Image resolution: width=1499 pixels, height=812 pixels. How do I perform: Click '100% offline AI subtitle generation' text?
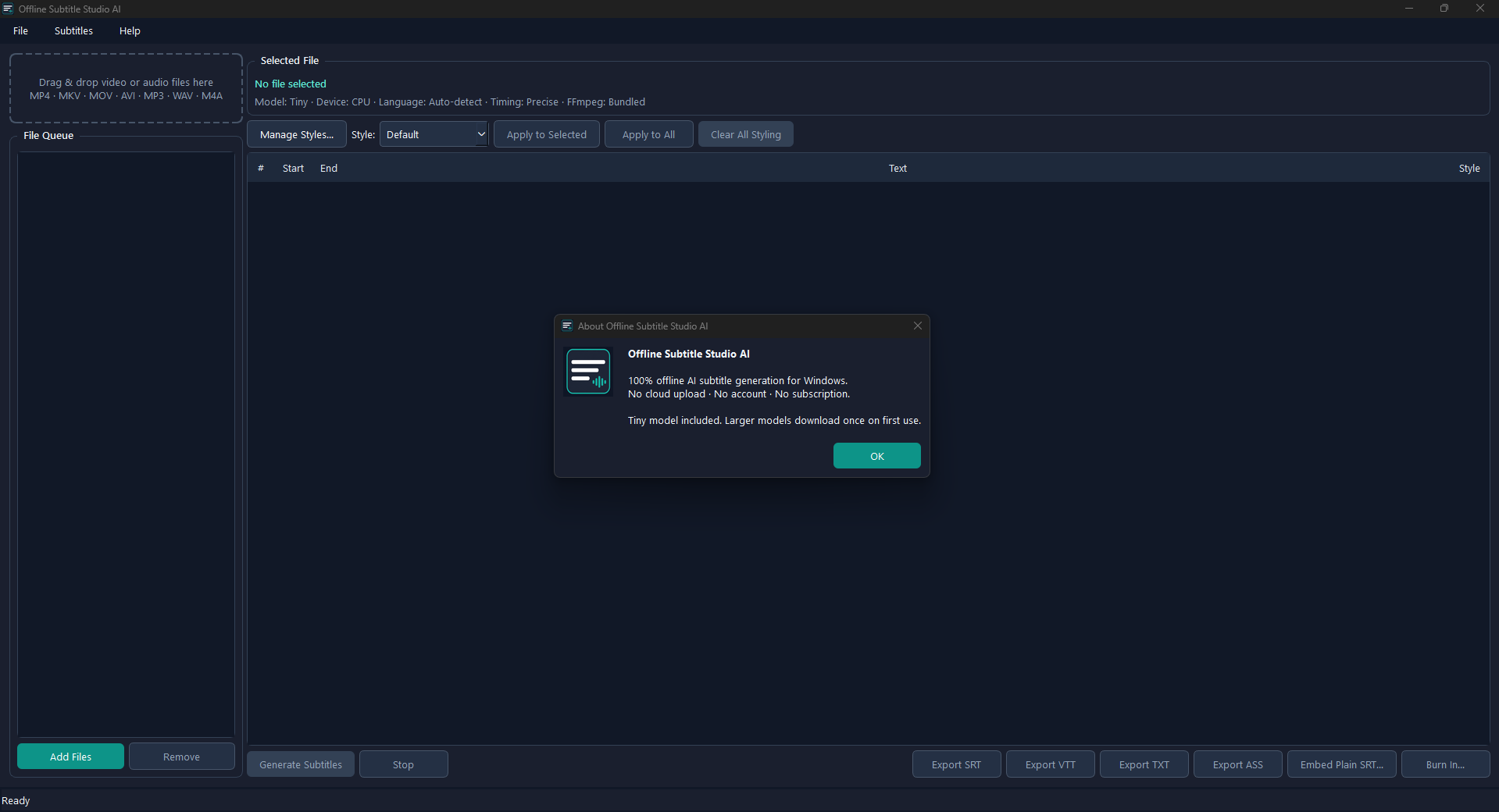point(737,381)
